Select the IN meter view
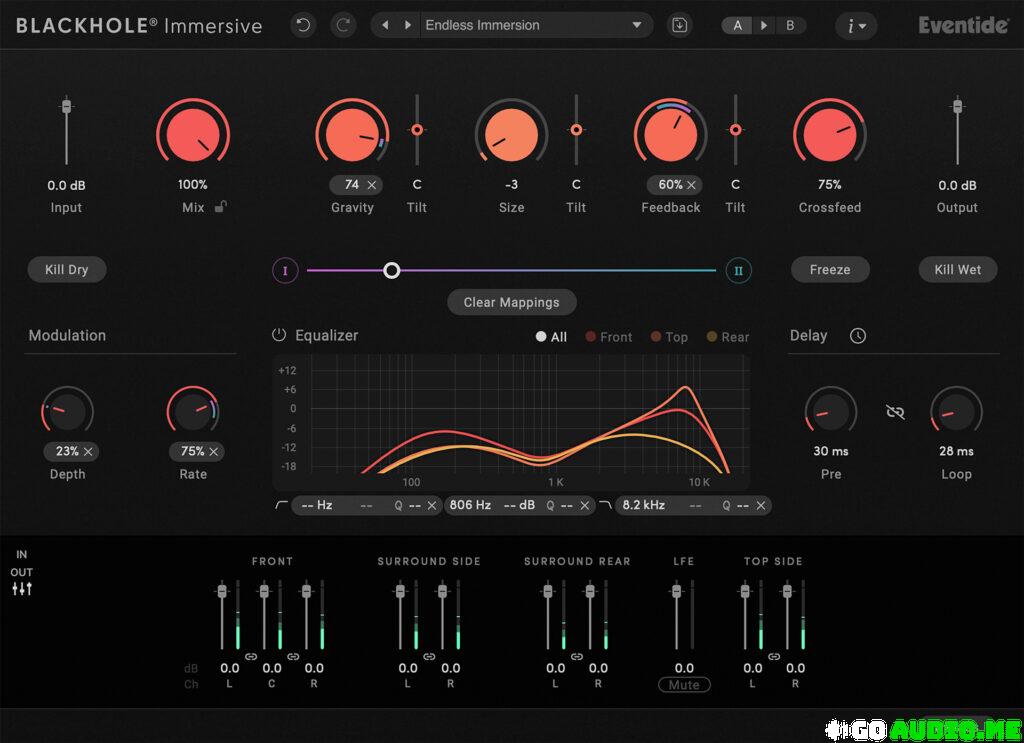 22,554
